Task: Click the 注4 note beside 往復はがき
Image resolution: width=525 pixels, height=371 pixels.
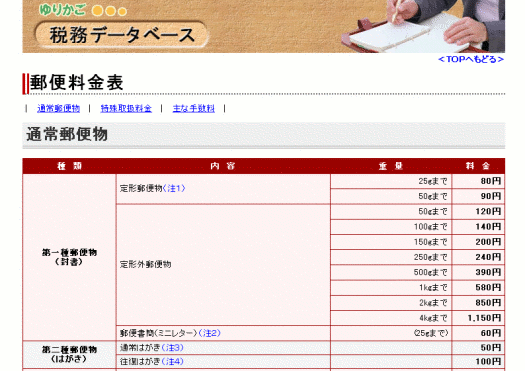Action: click(173, 362)
